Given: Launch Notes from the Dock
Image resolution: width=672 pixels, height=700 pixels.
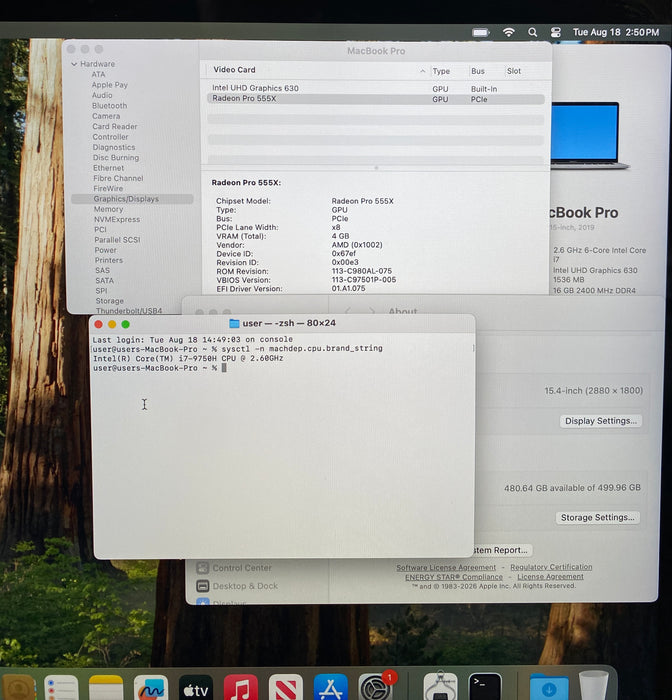Looking at the screenshot, I should click(106, 688).
